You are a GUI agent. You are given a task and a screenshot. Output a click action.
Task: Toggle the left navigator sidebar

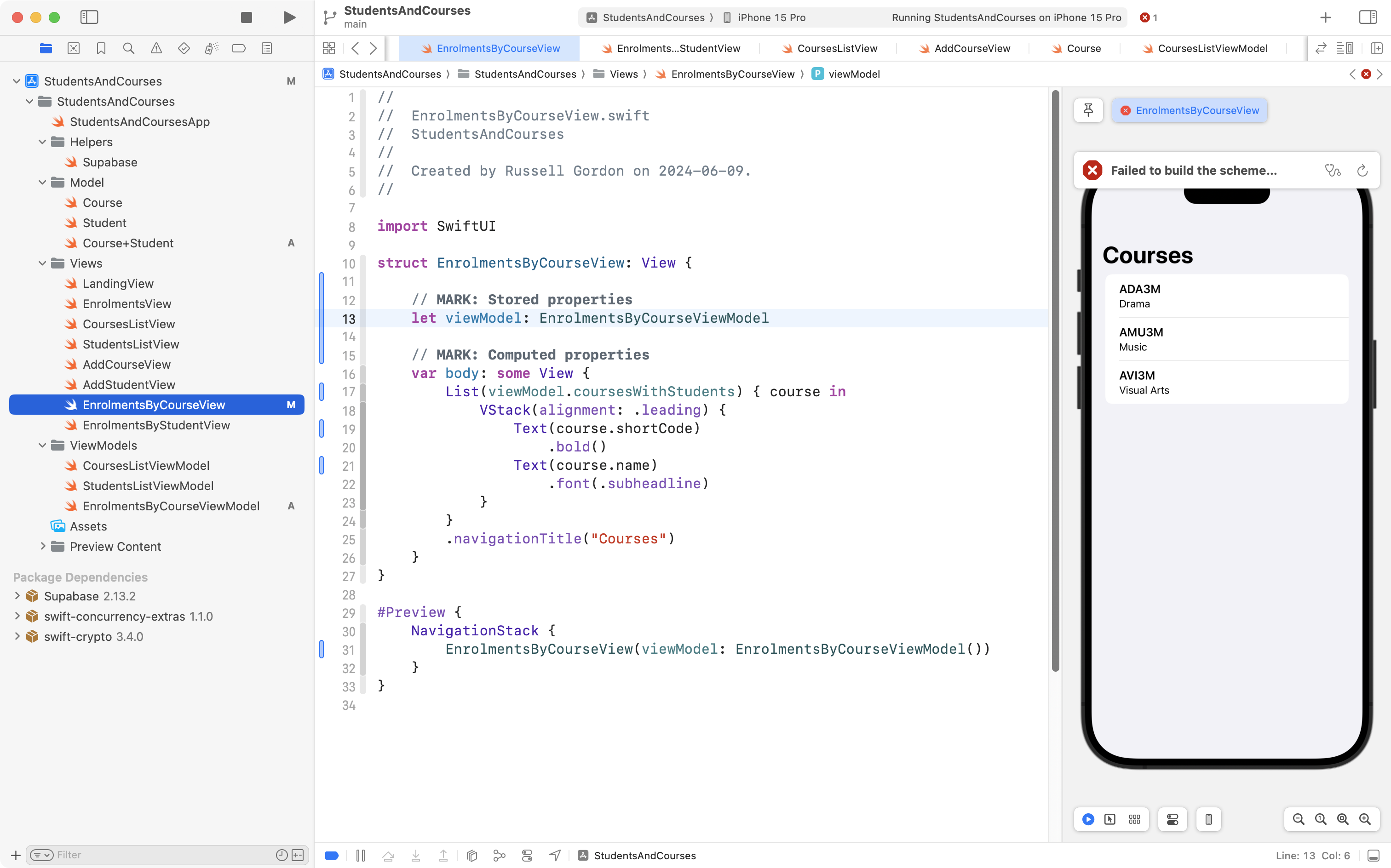coord(89,17)
